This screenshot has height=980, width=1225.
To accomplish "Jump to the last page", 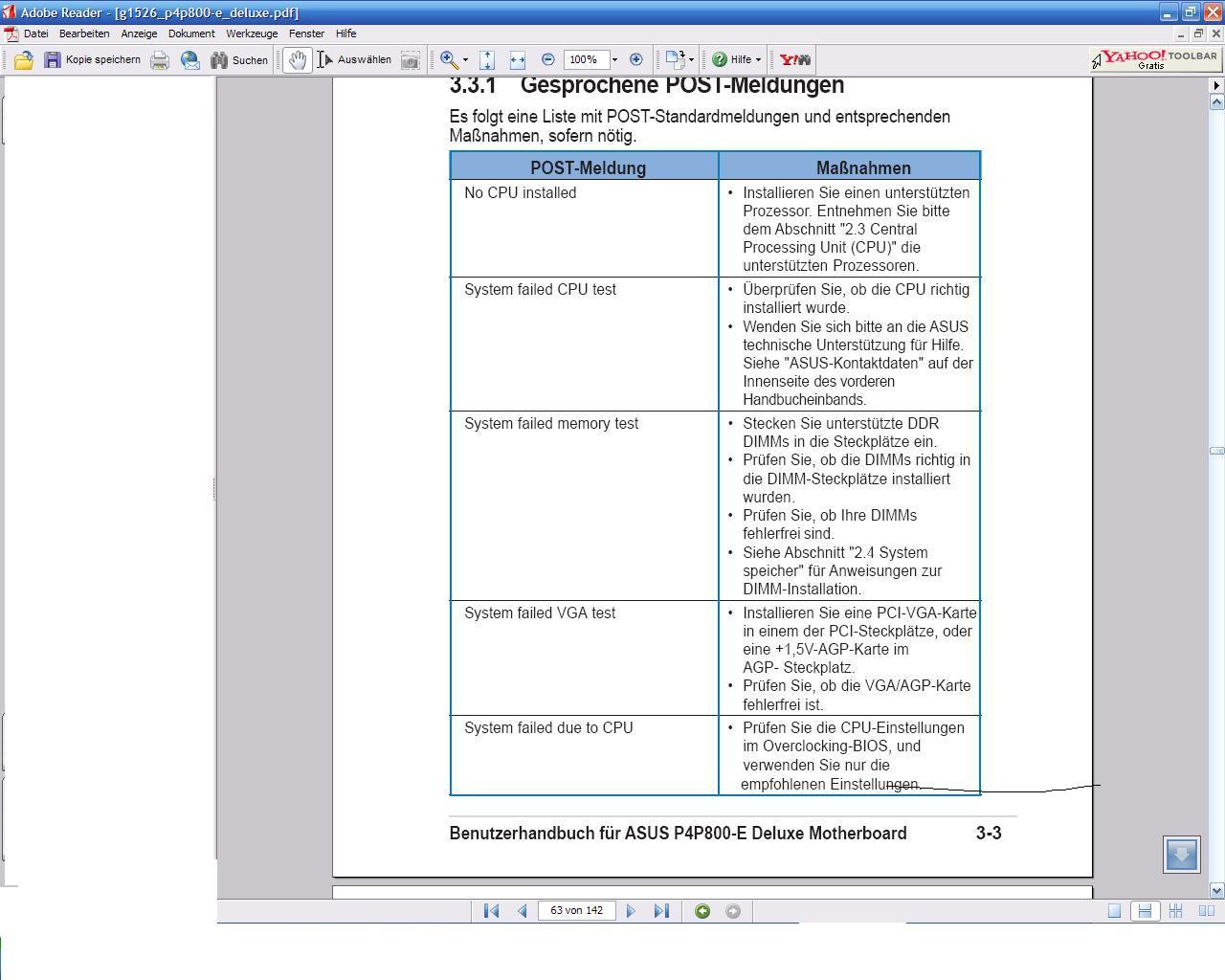I will (661, 911).
